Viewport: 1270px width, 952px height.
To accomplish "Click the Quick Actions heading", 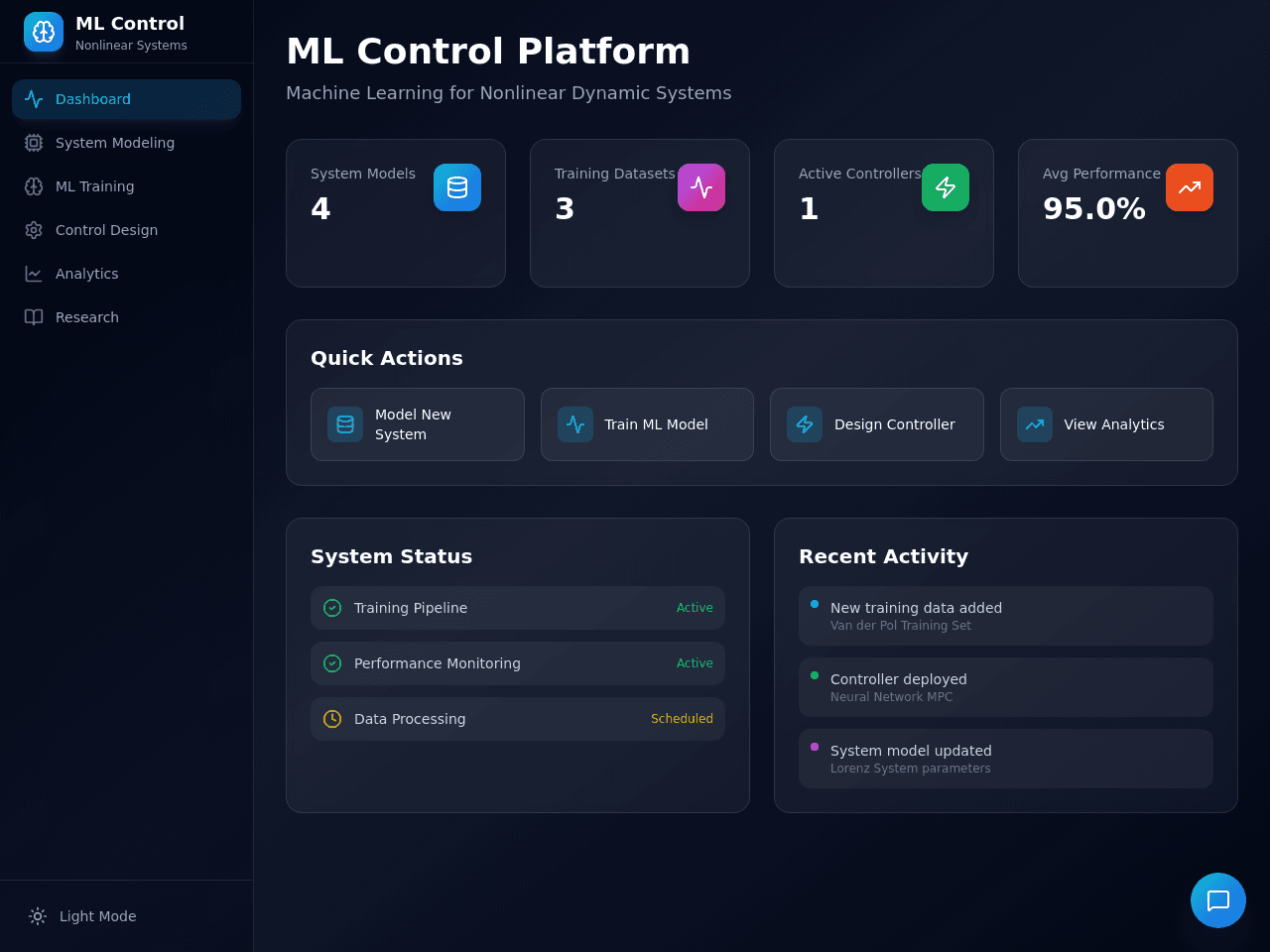I will tap(387, 358).
